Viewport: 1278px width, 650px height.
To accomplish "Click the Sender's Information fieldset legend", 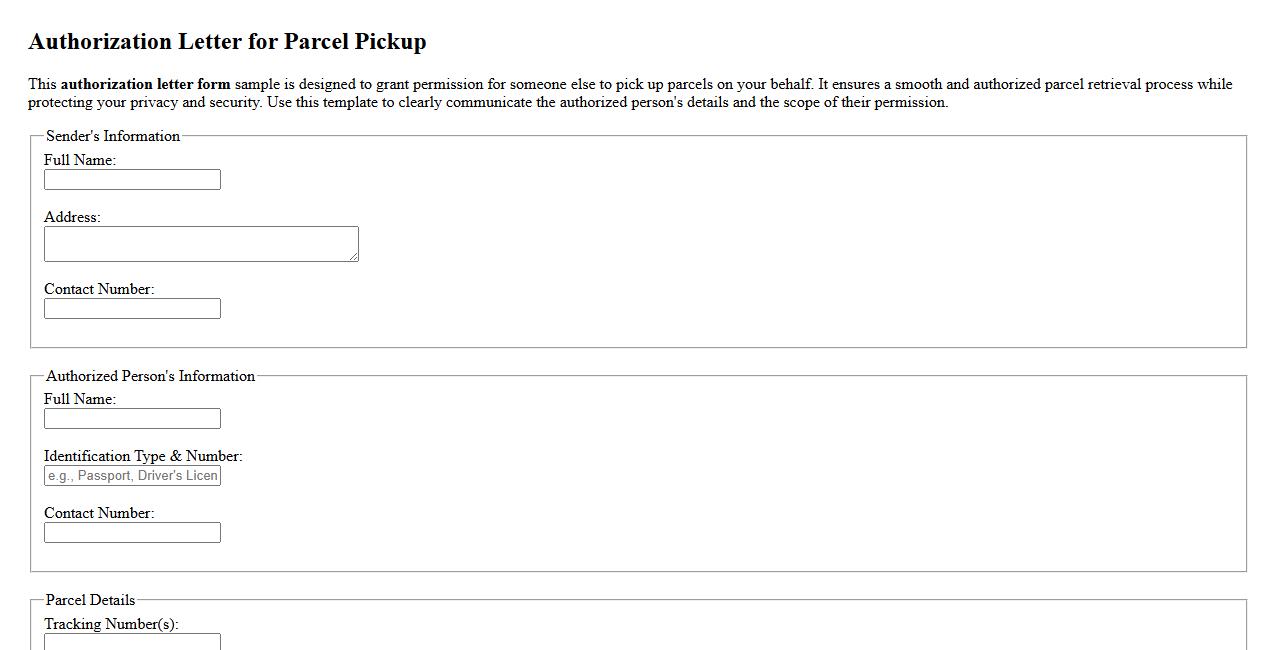I will tap(112, 136).
